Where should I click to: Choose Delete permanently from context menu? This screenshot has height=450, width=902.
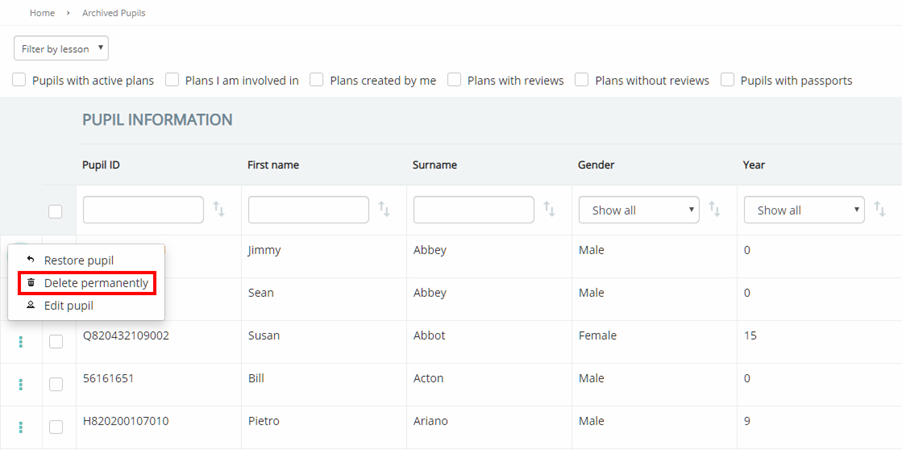pos(86,283)
